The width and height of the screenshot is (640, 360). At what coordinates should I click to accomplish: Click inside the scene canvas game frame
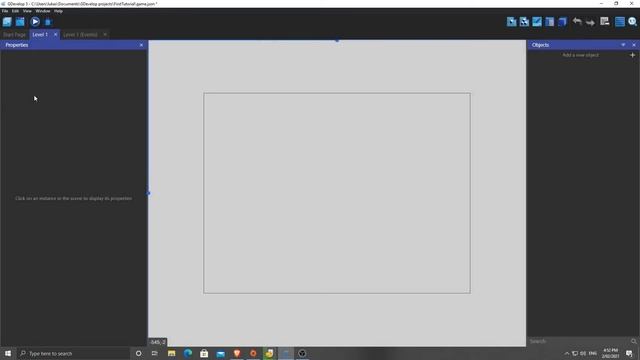pos(337,193)
